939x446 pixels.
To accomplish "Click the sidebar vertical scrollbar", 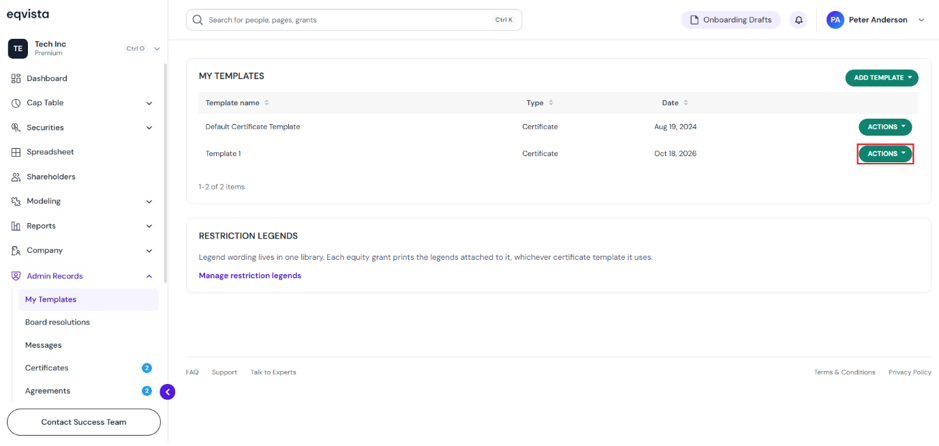I will tap(166, 174).
